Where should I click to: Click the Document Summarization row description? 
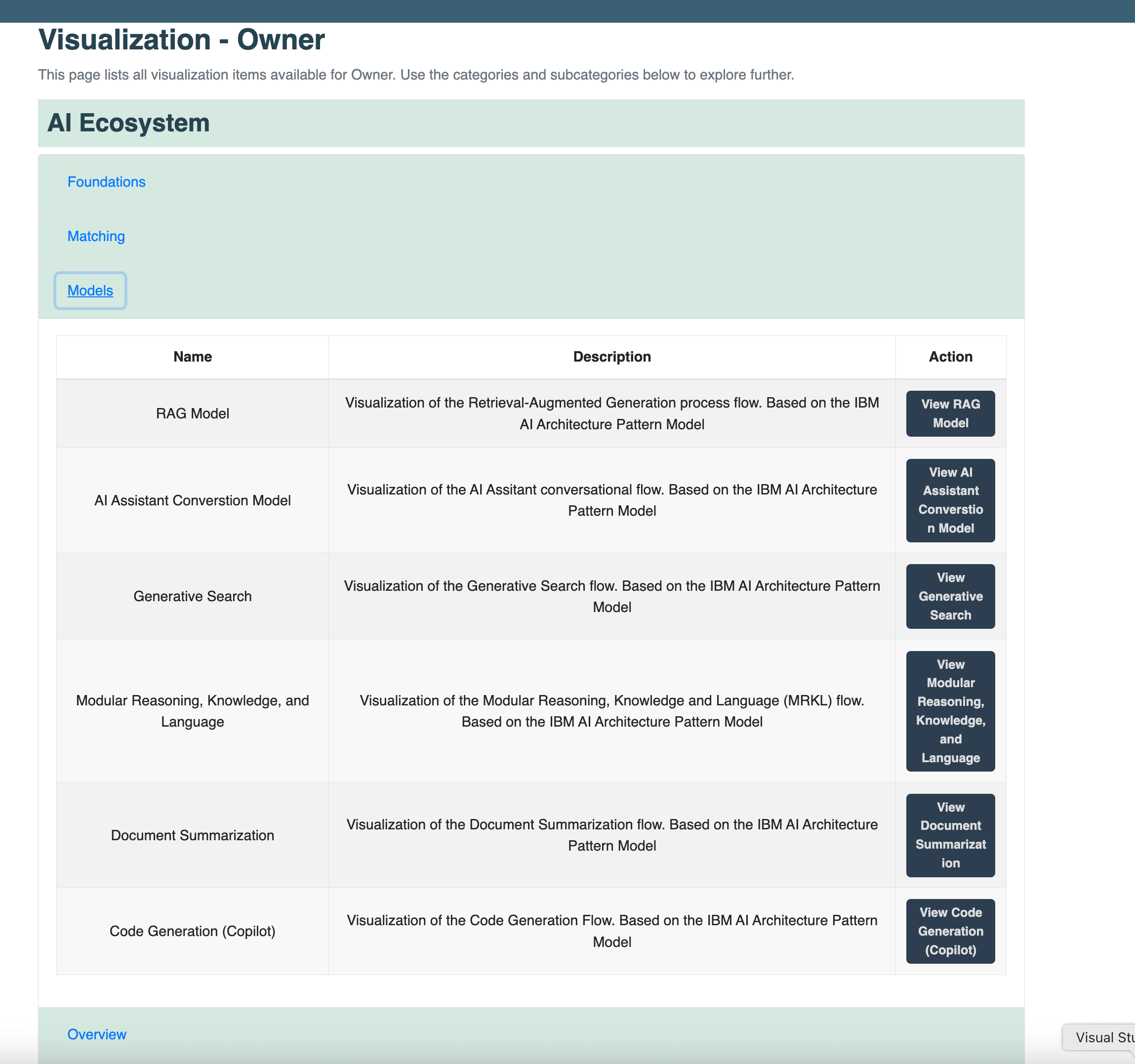click(x=611, y=834)
